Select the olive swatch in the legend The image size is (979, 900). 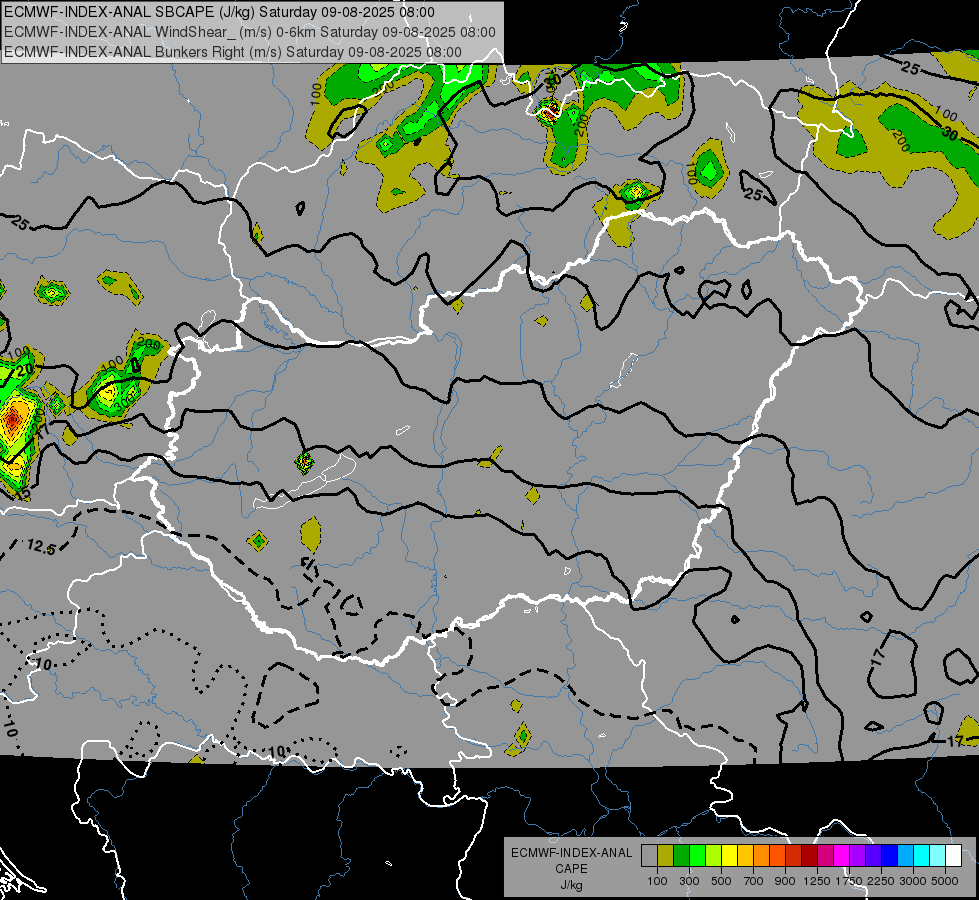click(666, 855)
